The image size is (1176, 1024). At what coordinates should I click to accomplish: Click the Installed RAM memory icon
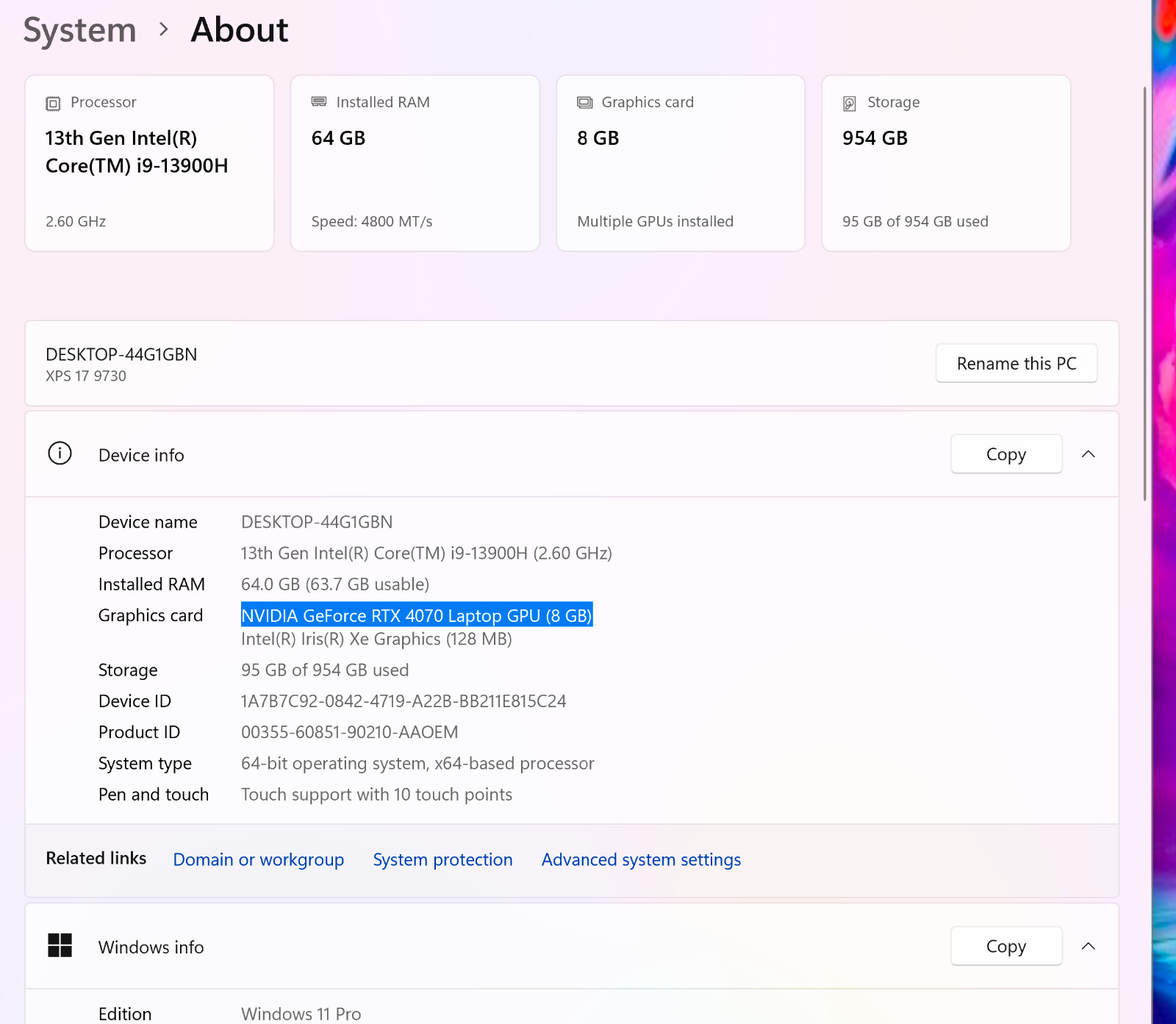[319, 101]
